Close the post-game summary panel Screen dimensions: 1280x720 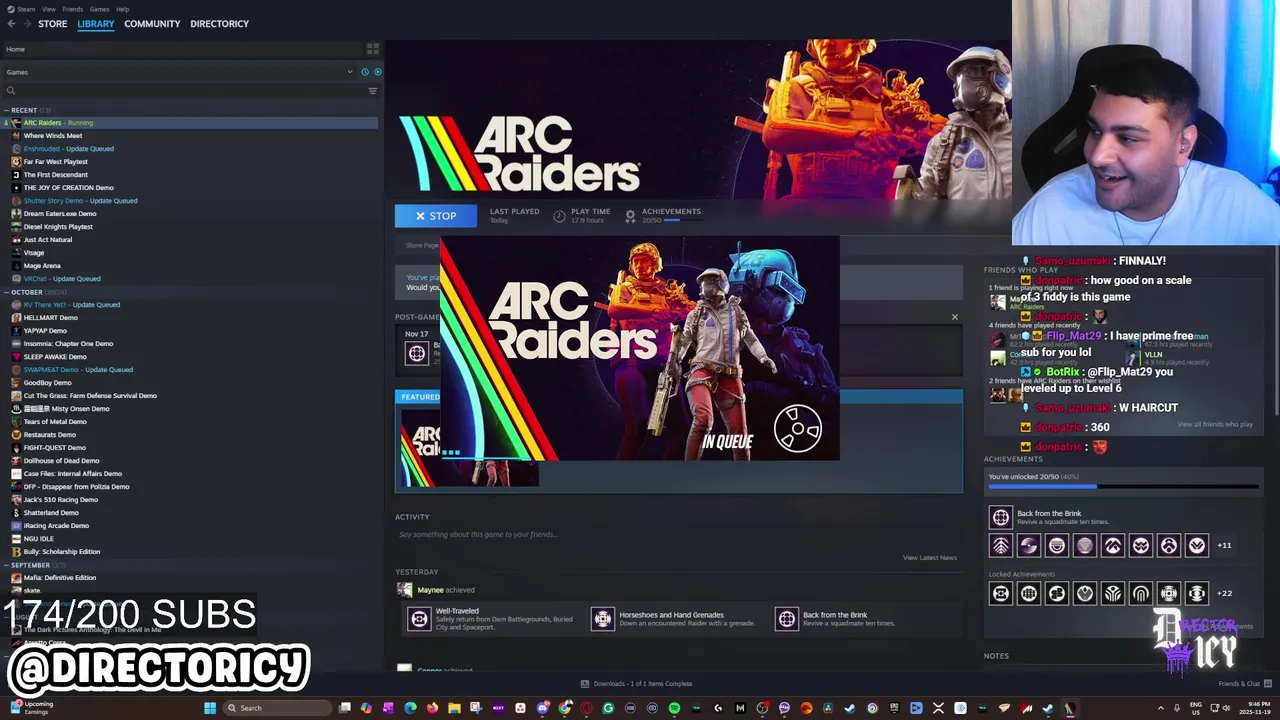coord(954,317)
